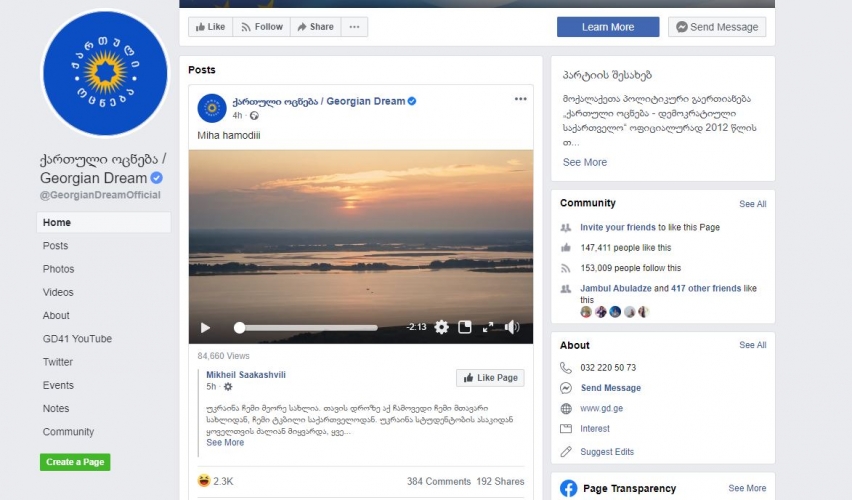Screen dimensions: 852x500
Task: Like the Georgian Dream page
Action: tap(210, 27)
